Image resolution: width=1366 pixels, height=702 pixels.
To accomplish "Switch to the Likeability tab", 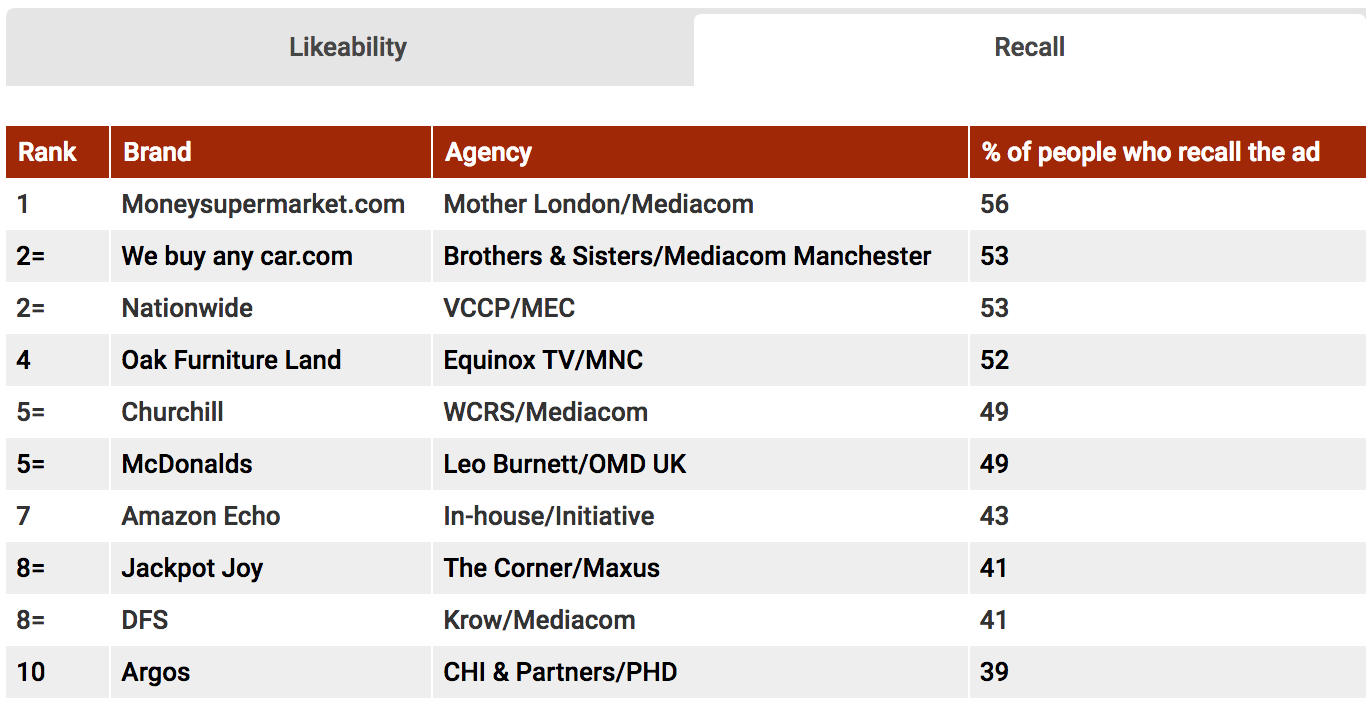I will tap(348, 47).
